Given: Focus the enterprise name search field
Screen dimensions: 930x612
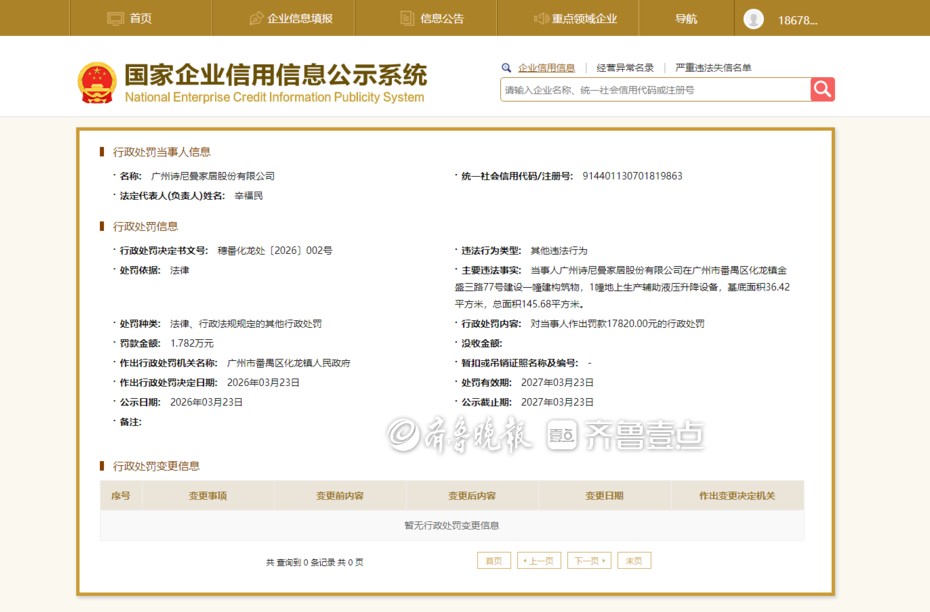Looking at the screenshot, I should tap(655, 90).
